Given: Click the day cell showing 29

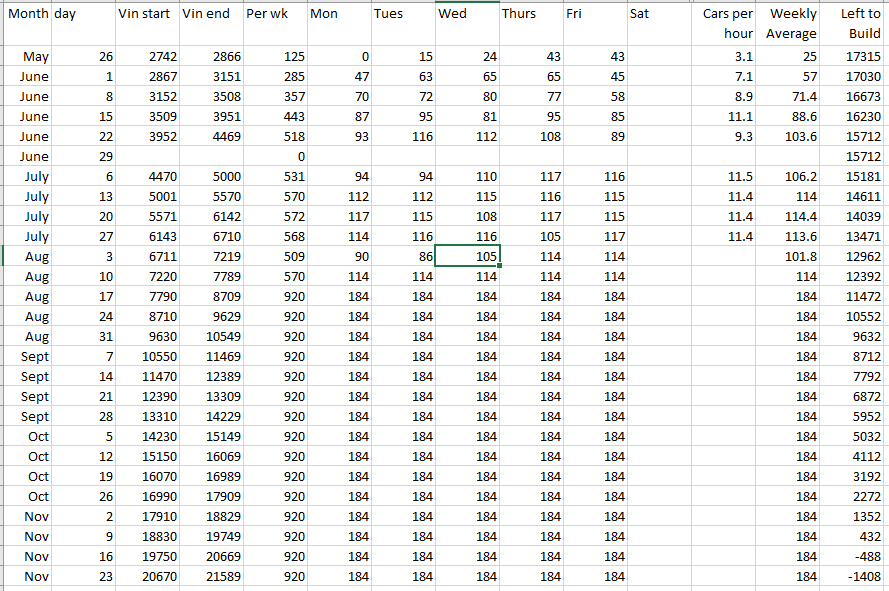Looking at the screenshot, I should [x=83, y=157].
